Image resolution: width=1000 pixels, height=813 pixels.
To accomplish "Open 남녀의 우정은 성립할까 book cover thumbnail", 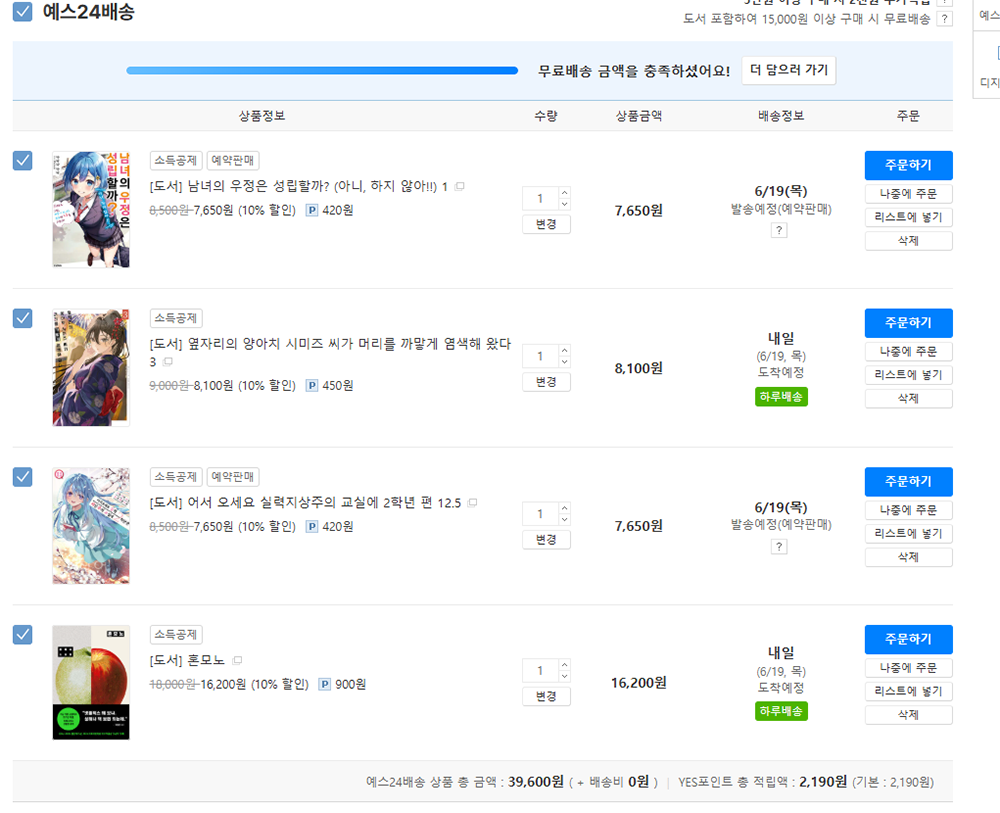I will tap(91, 209).
